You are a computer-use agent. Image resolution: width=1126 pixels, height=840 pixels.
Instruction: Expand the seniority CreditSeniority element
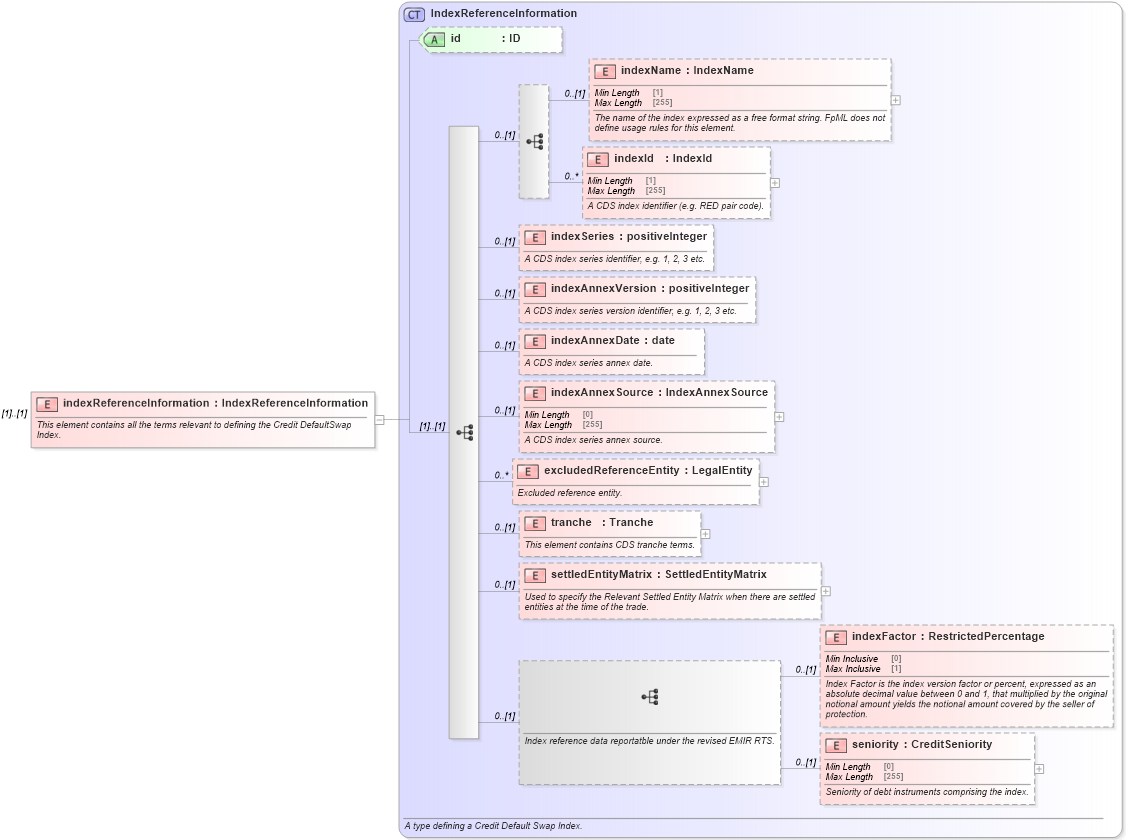1040,768
